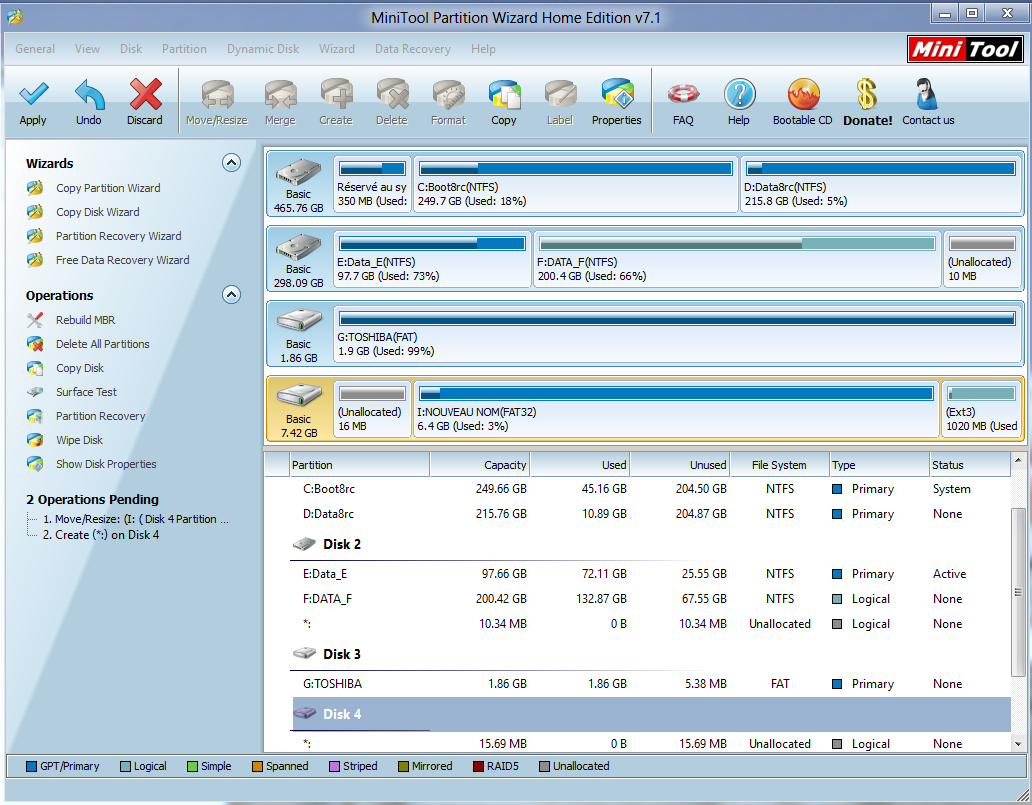1032x805 pixels.
Task: Click the Unallocated gray legend swatch
Action: coord(544,766)
